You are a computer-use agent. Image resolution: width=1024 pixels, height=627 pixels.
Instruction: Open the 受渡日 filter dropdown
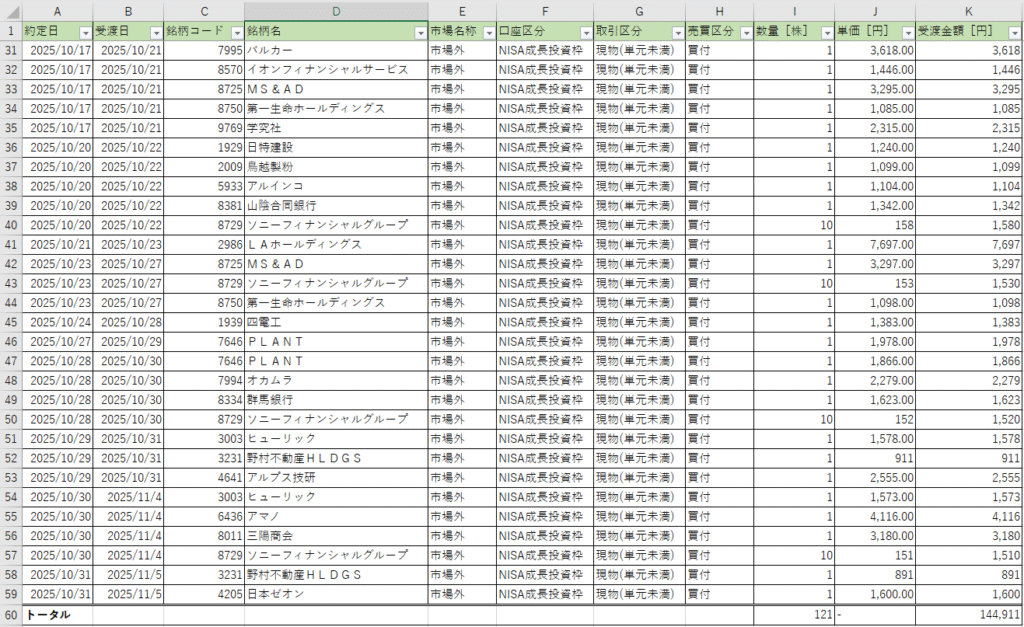point(155,32)
